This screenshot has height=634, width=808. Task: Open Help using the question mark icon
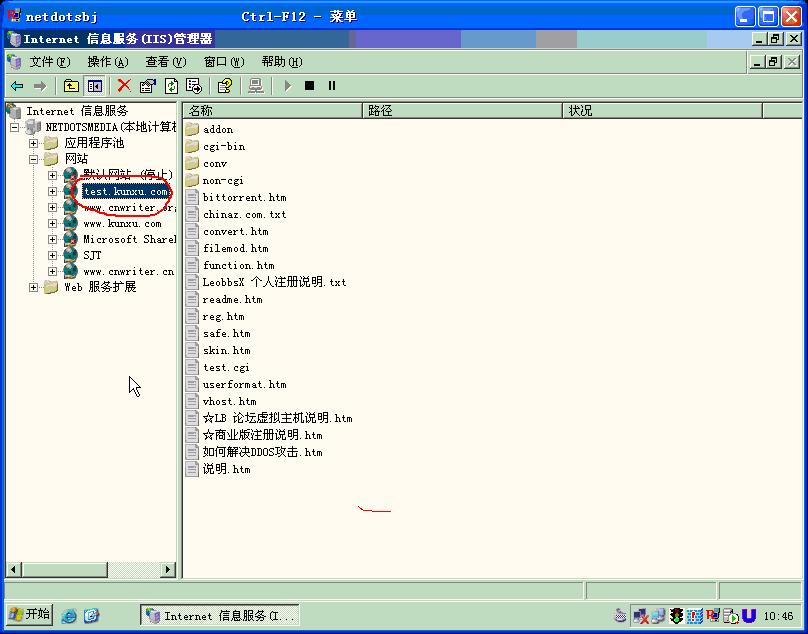[x=225, y=86]
